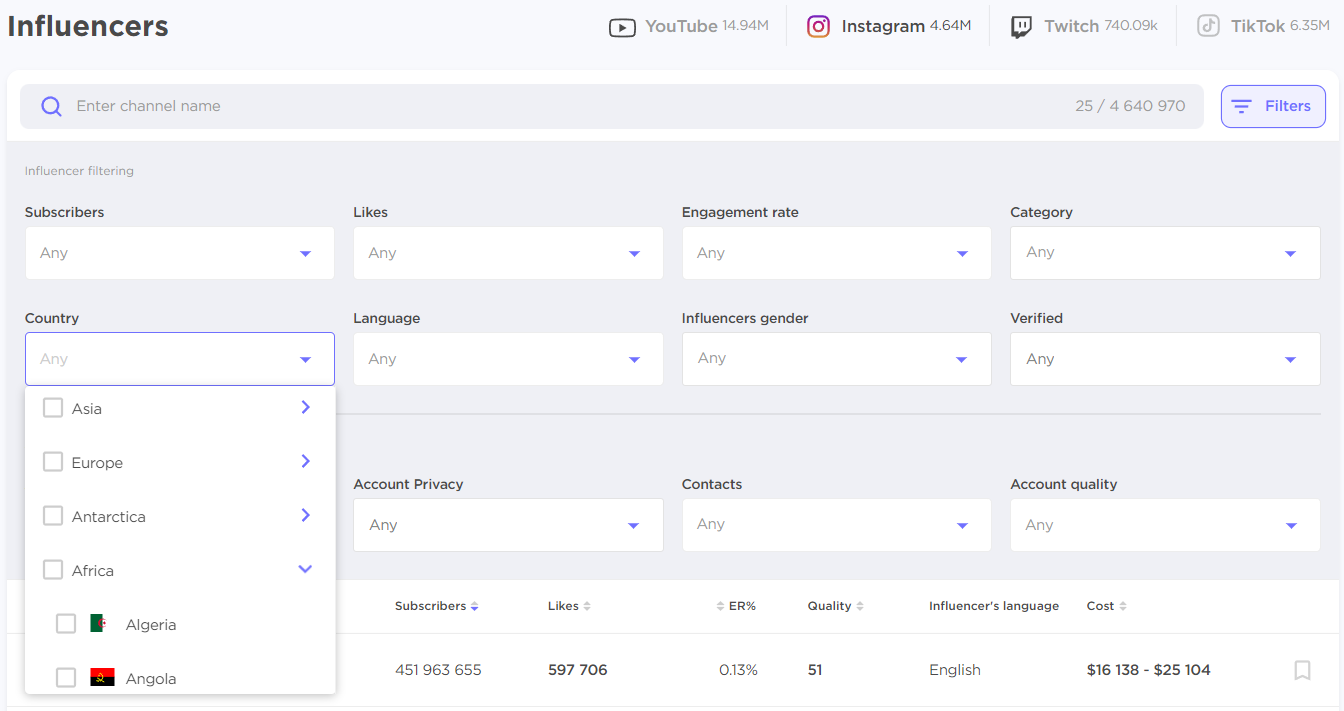Open the Engagement rate dropdown
The image size is (1344, 711).
[x=836, y=253]
